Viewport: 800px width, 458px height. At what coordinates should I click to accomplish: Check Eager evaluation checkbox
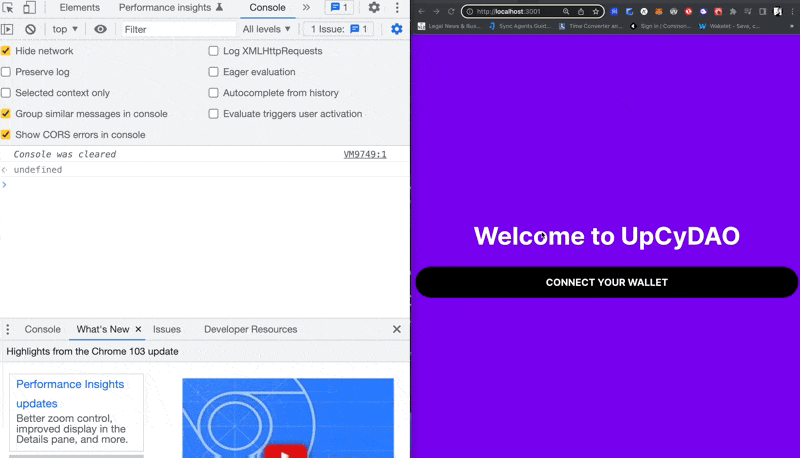213,72
